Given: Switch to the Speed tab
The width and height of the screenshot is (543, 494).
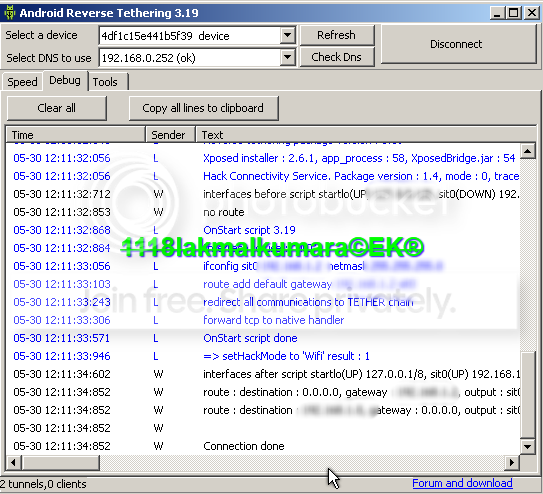Looking at the screenshot, I should [23, 82].
